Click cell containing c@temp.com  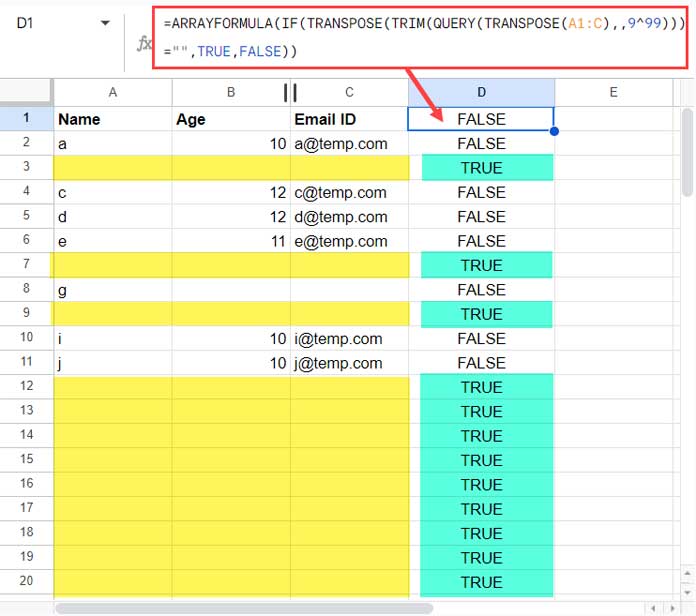(349, 192)
